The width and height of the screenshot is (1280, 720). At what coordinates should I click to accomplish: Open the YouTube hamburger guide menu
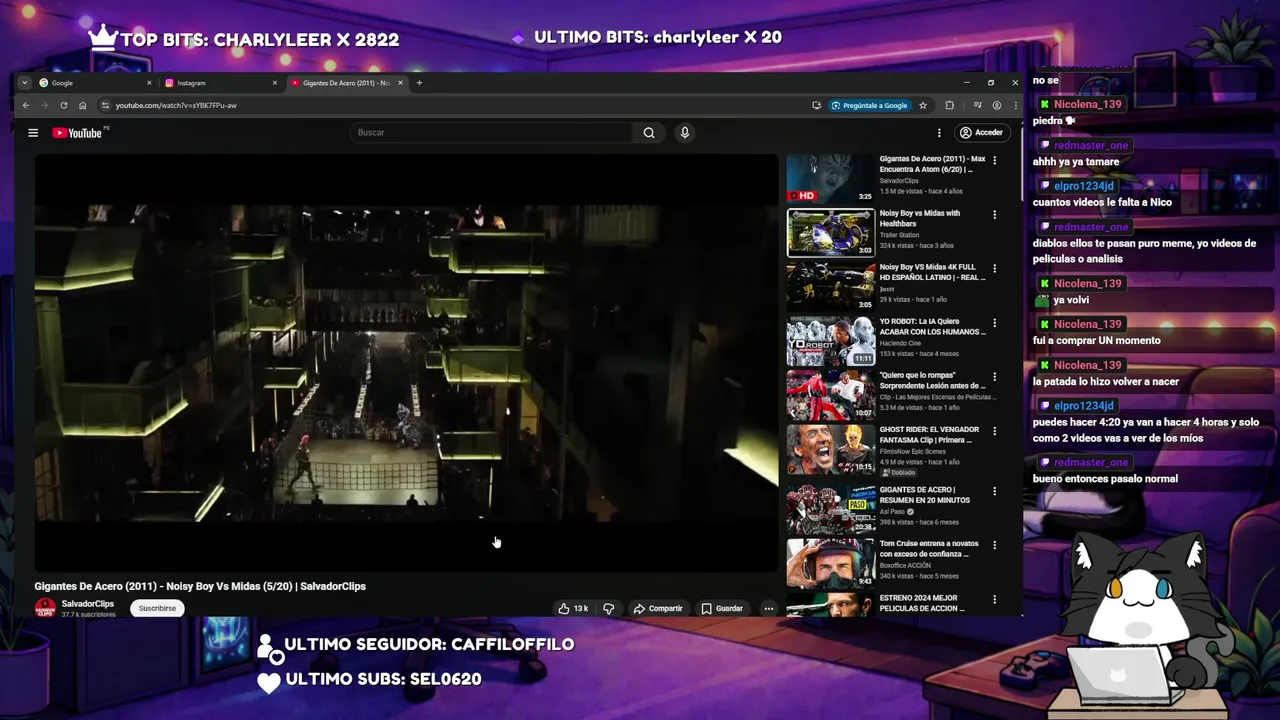click(33, 133)
